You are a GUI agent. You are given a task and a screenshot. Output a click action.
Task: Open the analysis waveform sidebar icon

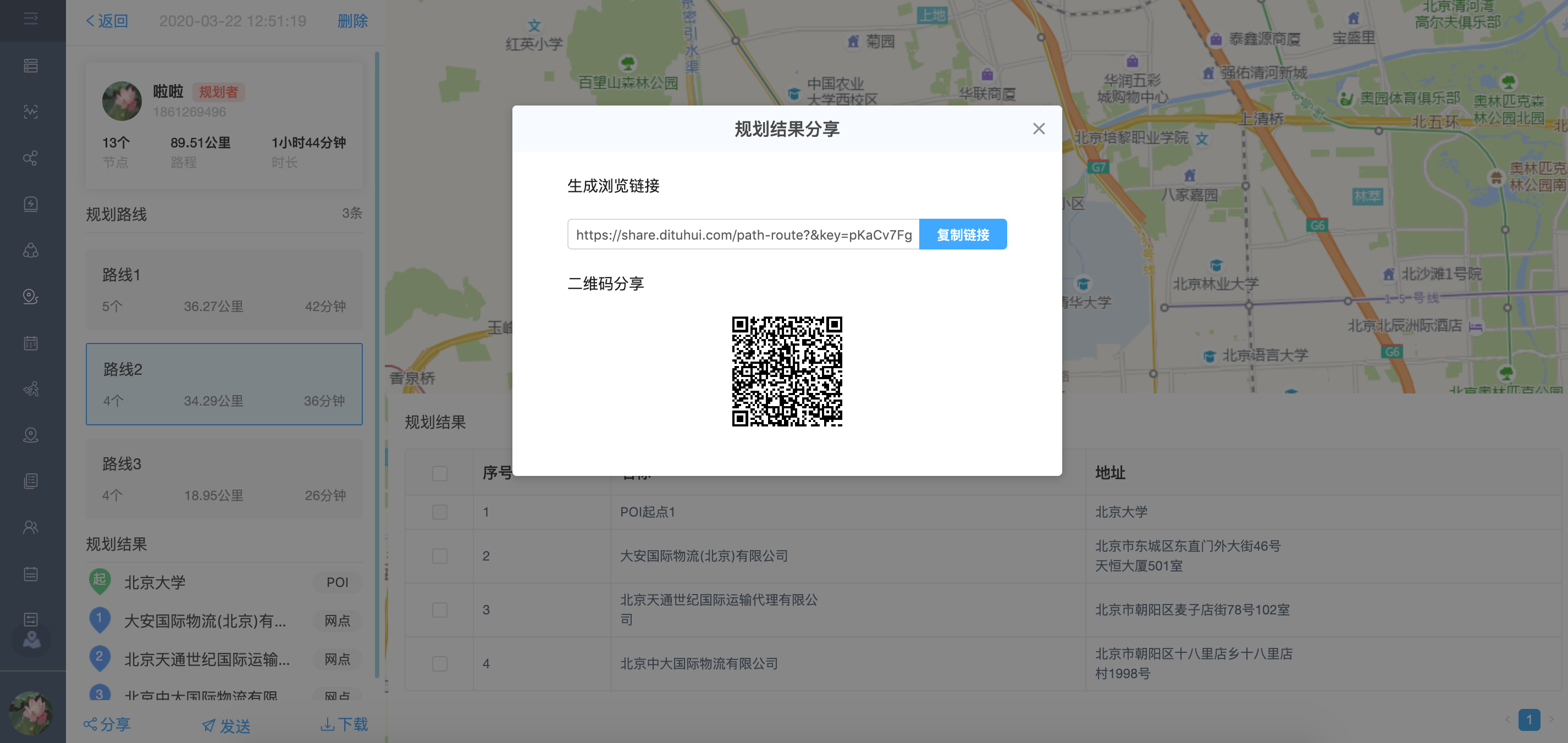point(30,112)
